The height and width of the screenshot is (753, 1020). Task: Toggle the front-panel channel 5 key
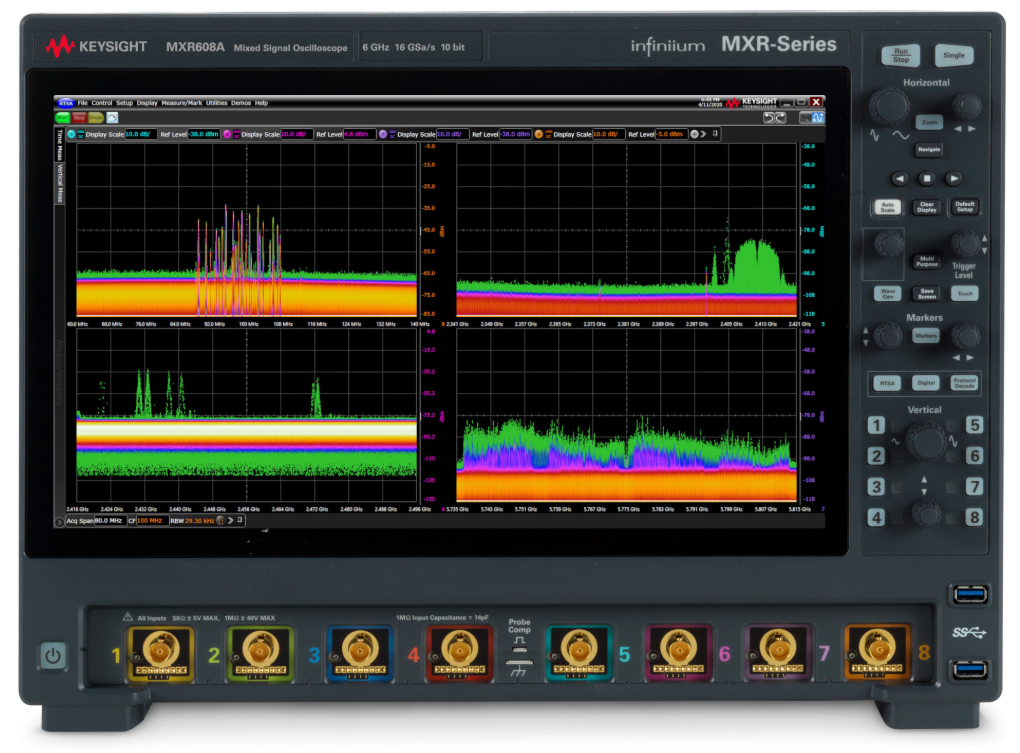pyautogui.click(x=974, y=425)
